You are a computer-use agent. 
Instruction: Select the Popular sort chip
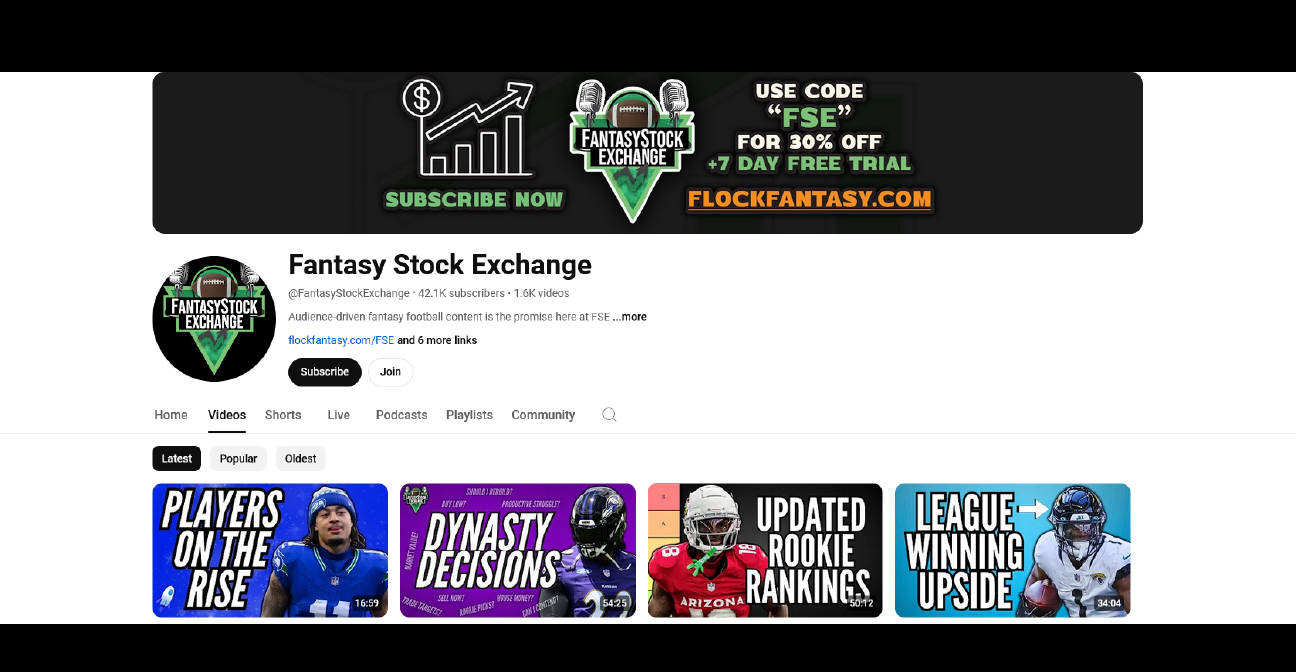point(238,459)
